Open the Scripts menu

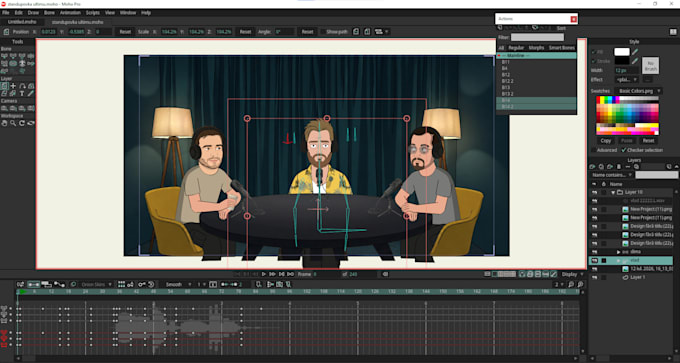click(92, 13)
